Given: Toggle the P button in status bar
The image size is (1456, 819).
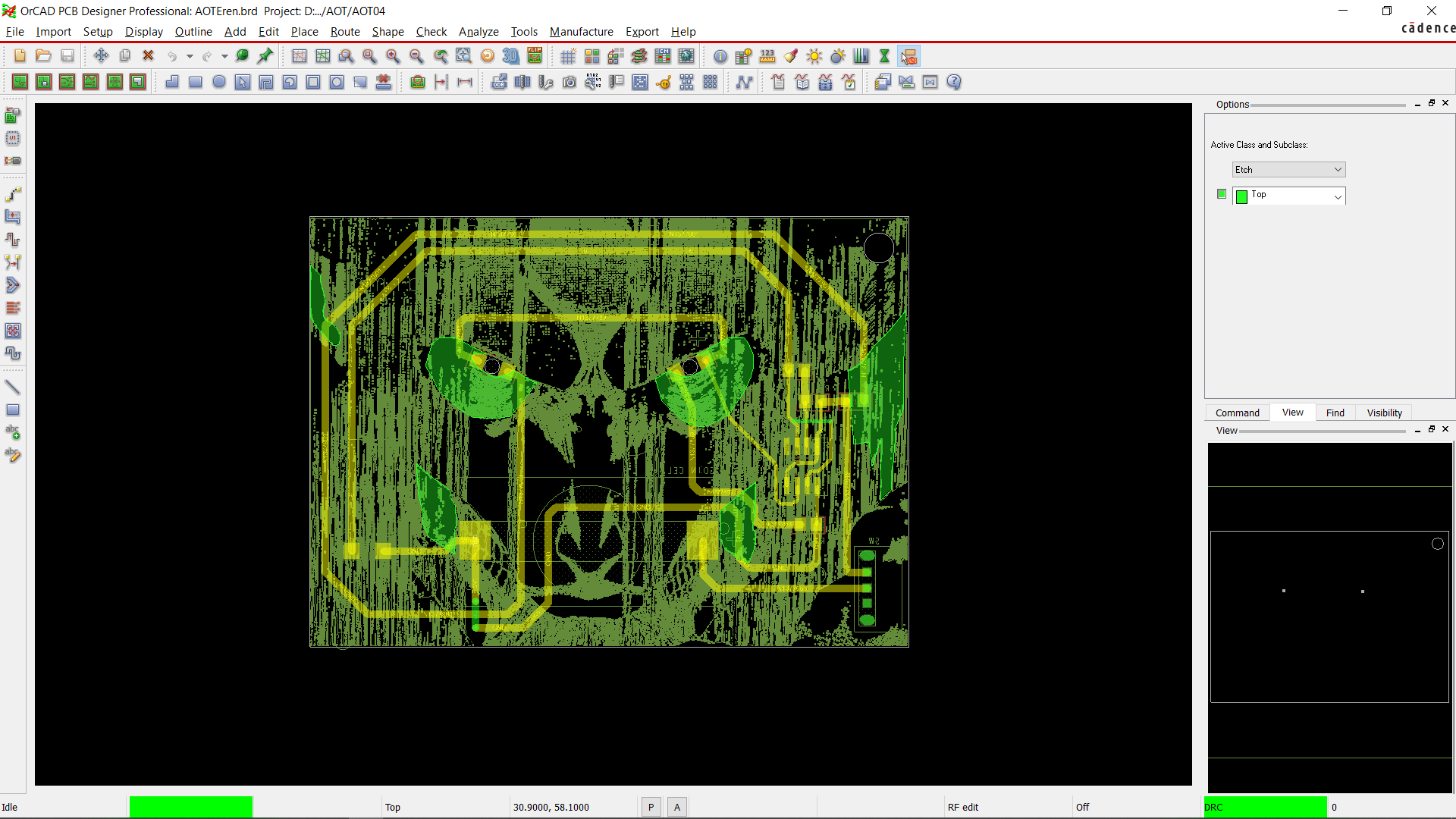Looking at the screenshot, I should pyautogui.click(x=651, y=807).
